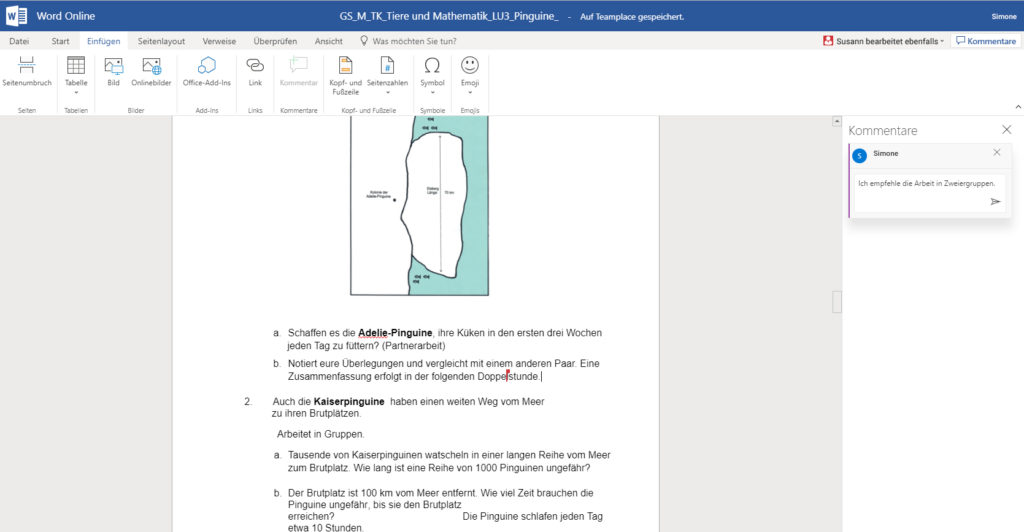This screenshot has width=1024, height=532.
Task: Select the Einfügen tab
Action: 103,40
